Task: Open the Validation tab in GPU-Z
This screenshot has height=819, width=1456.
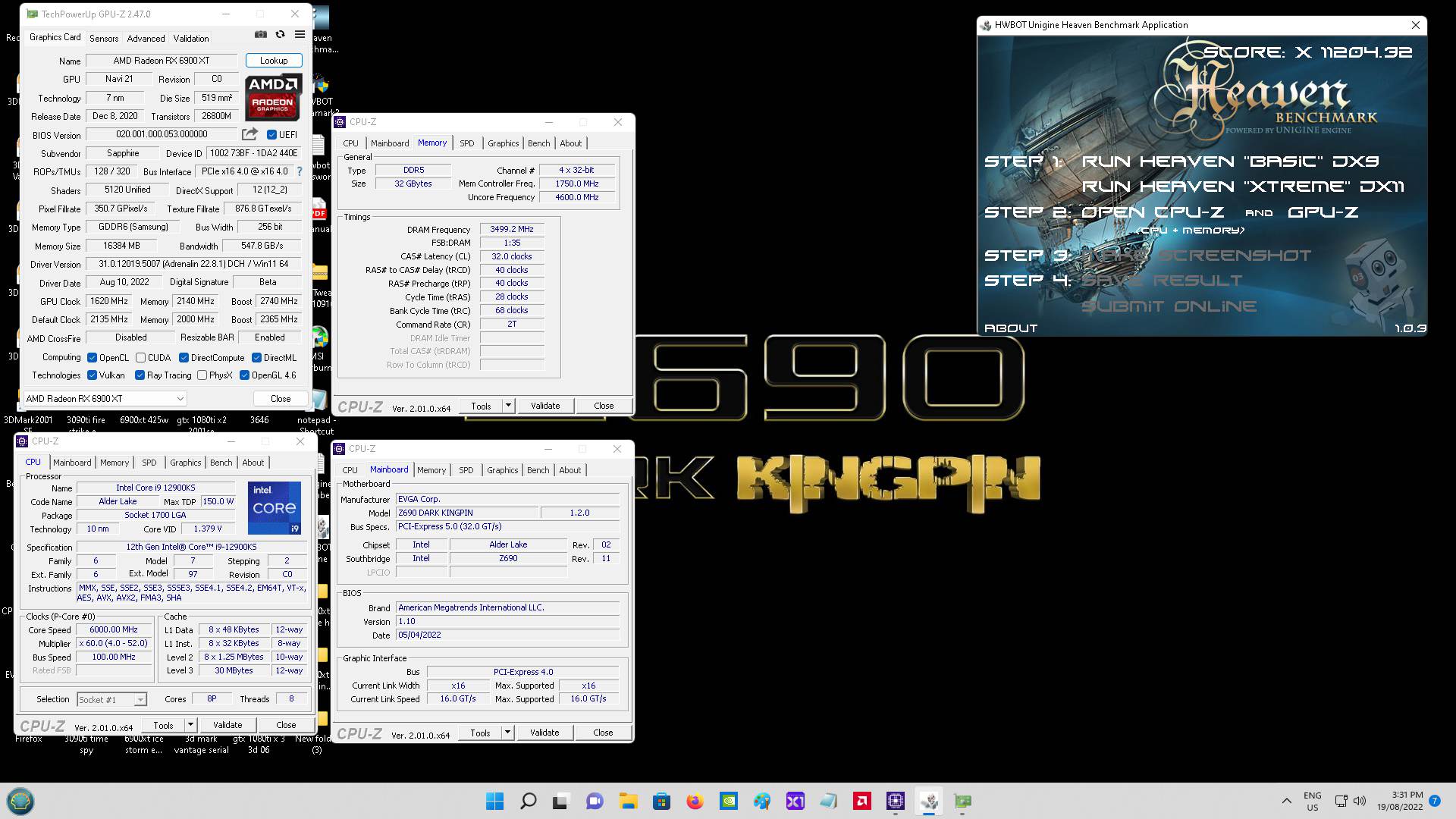Action: tap(191, 39)
